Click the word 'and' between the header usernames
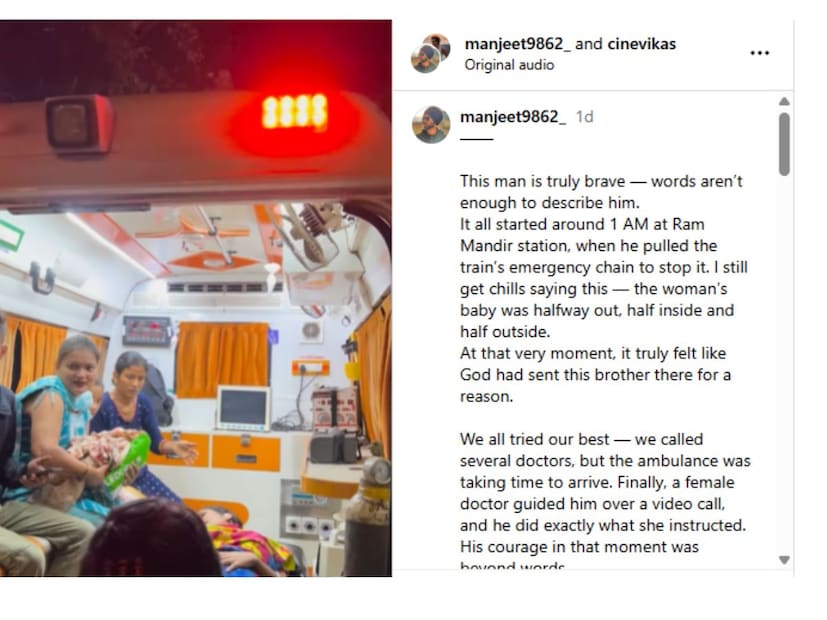 pos(589,44)
